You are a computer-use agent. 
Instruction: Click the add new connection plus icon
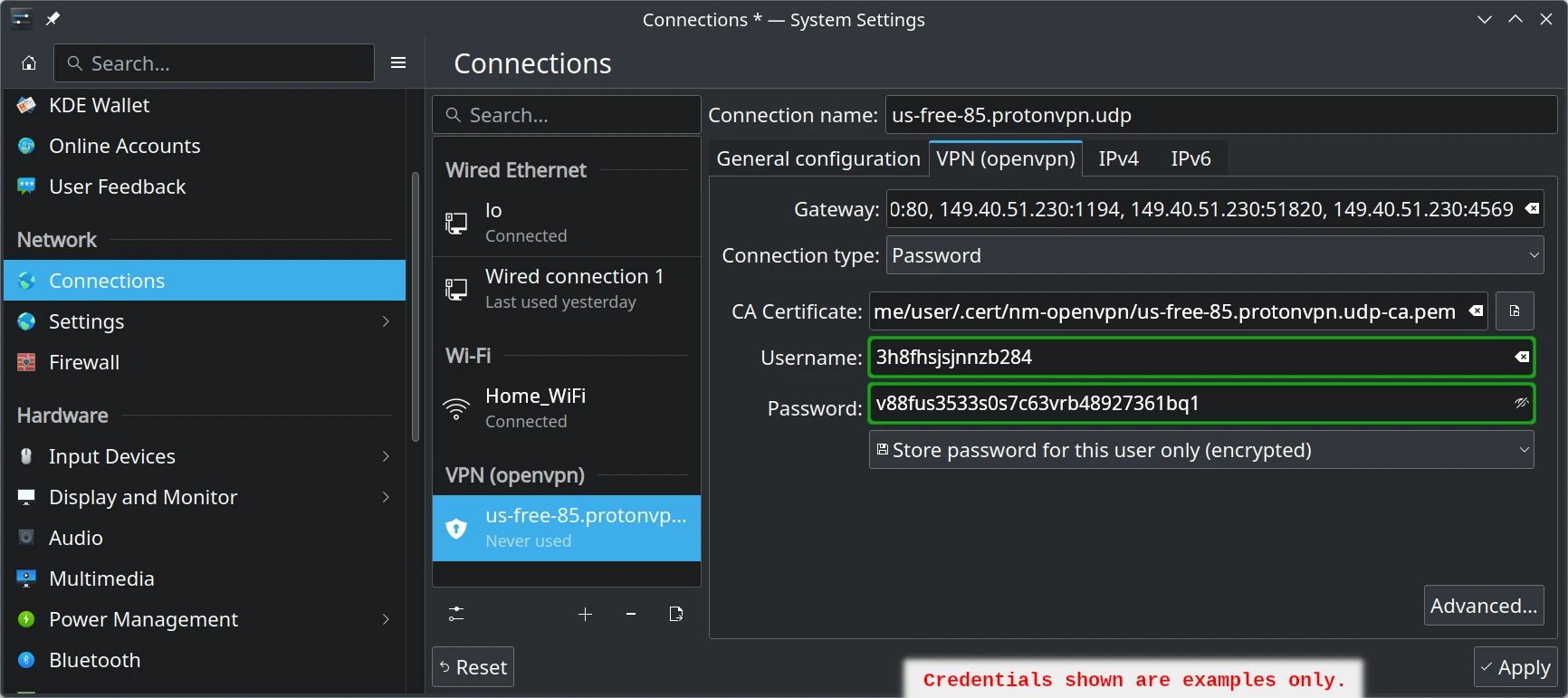coord(585,615)
